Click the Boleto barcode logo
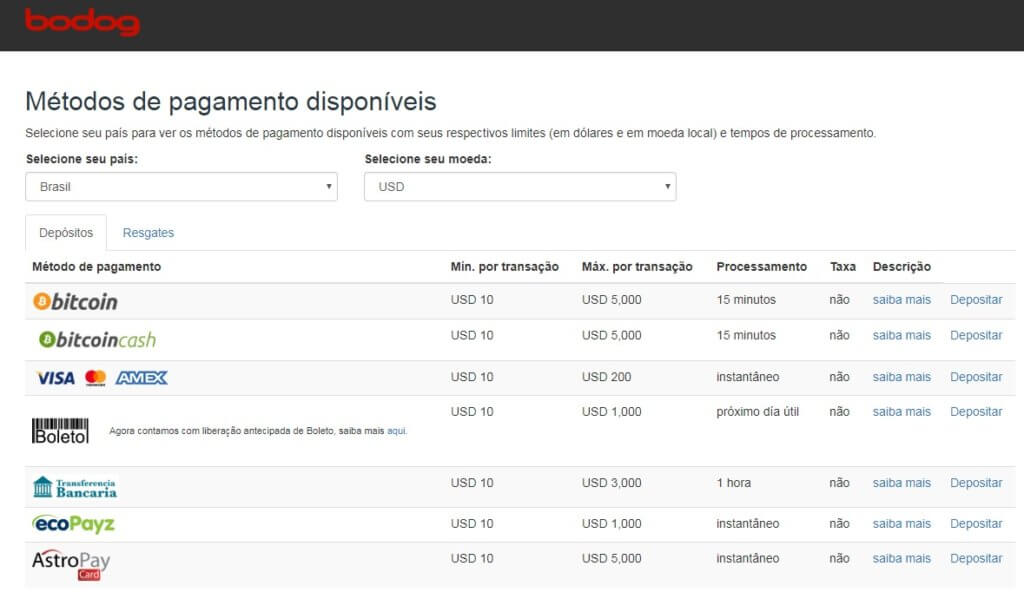1024x599 pixels. click(60, 431)
